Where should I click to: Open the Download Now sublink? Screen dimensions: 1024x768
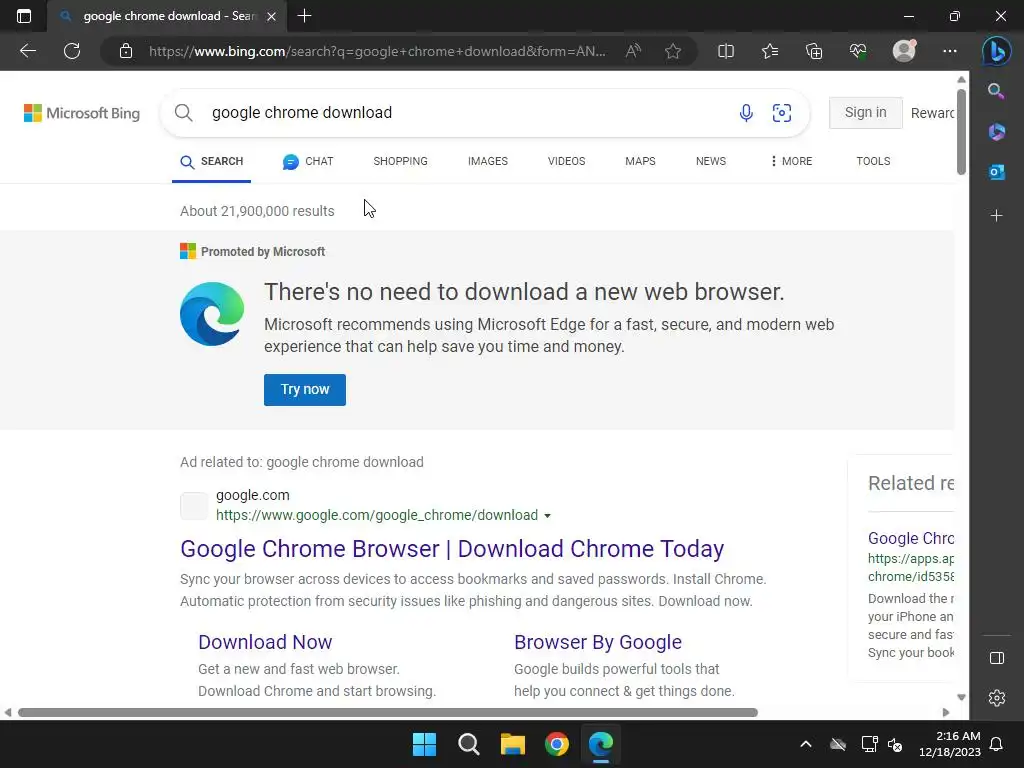pyautogui.click(x=265, y=642)
